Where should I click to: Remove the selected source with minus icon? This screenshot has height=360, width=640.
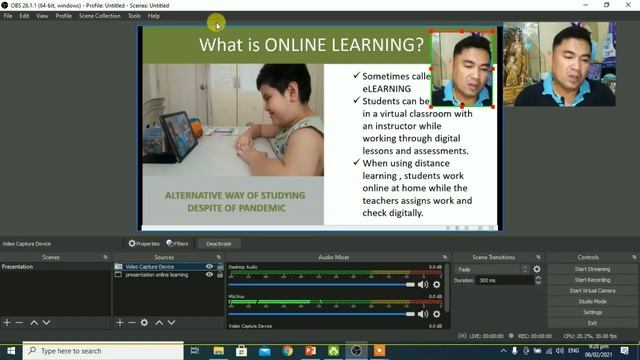click(x=132, y=322)
